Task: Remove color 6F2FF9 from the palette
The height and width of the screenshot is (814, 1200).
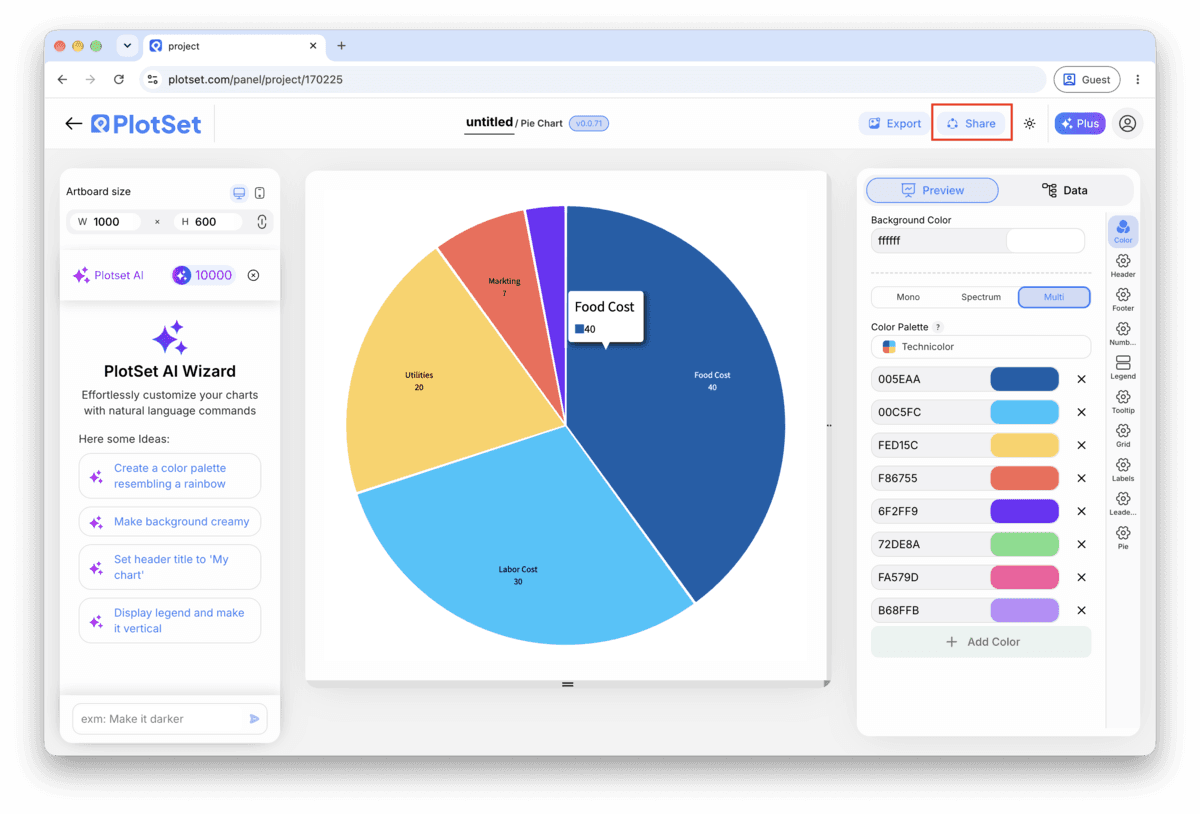Action: pyautogui.click(x=1081, y=511)
